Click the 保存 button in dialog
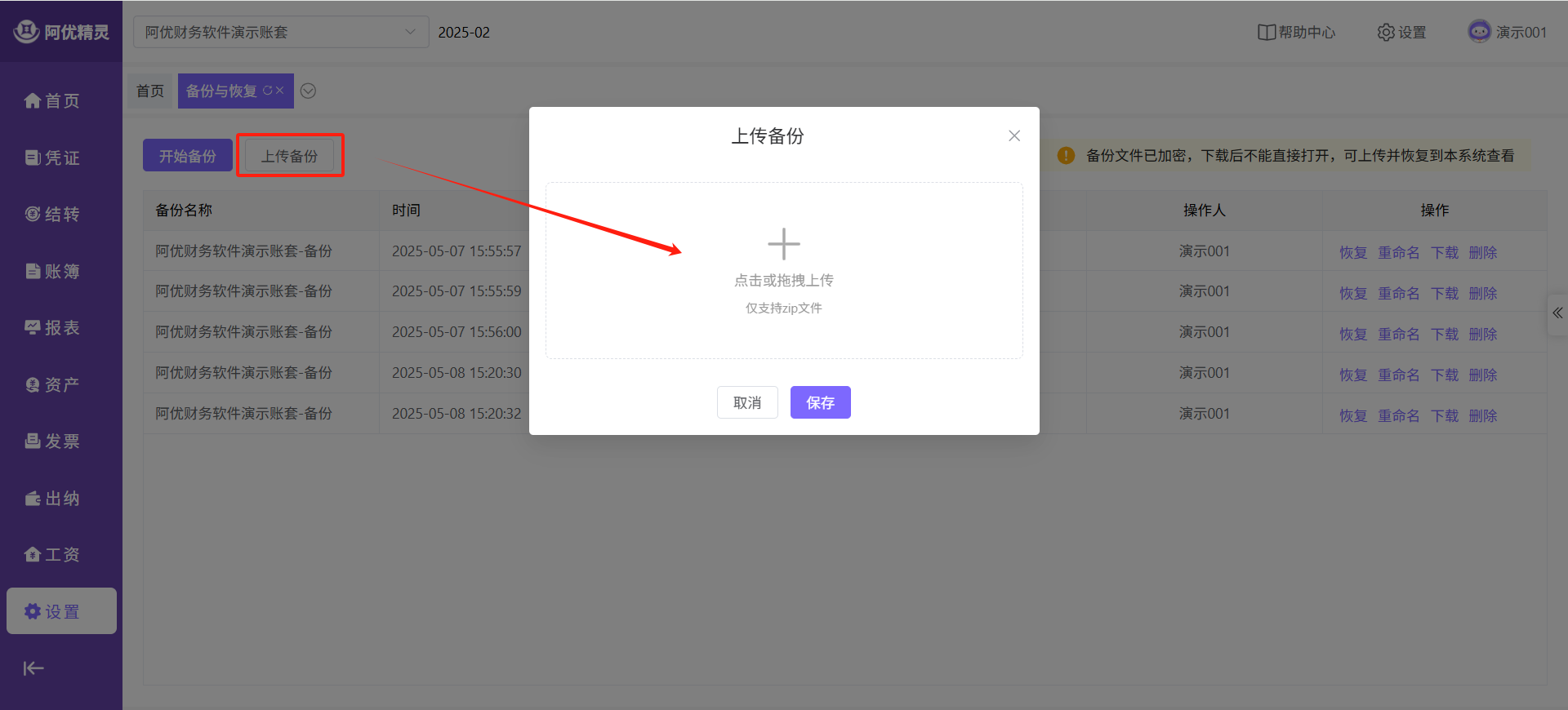Screen dimensions: 1568x710 tap(820, 402)
